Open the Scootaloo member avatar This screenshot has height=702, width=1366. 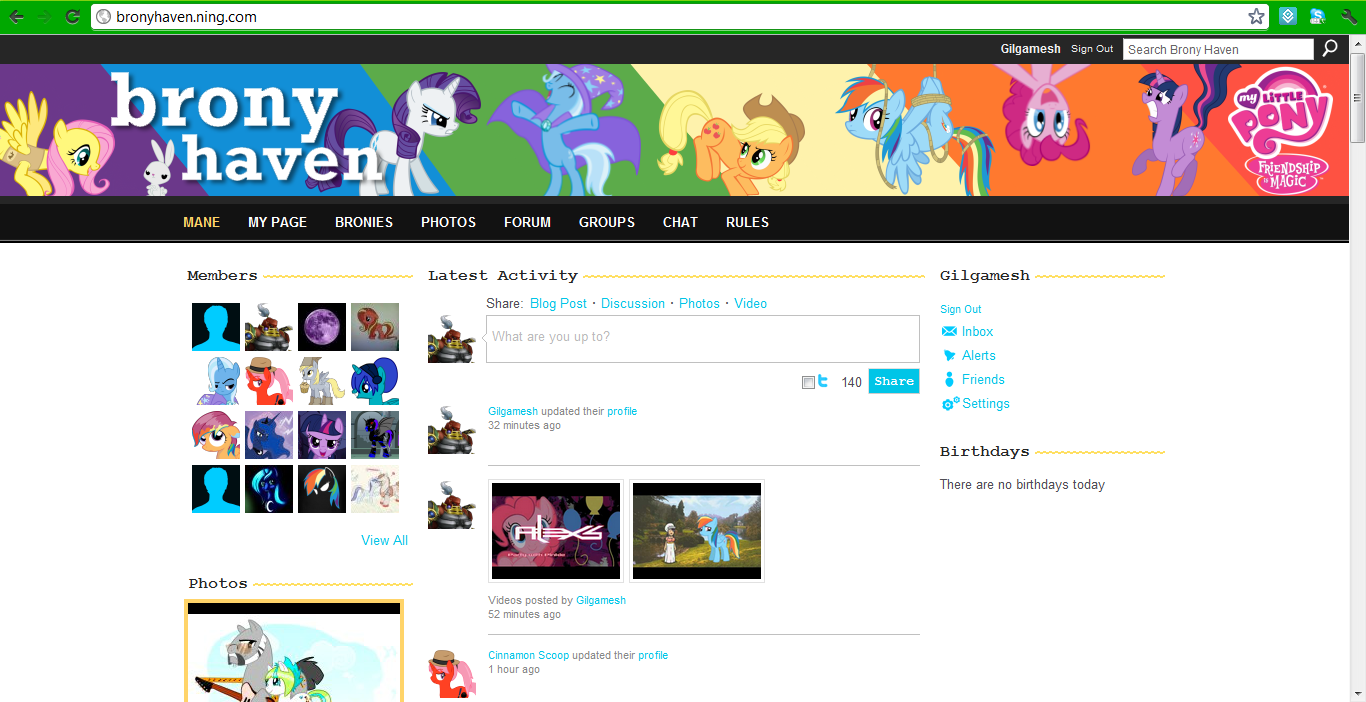coord(216,435)
